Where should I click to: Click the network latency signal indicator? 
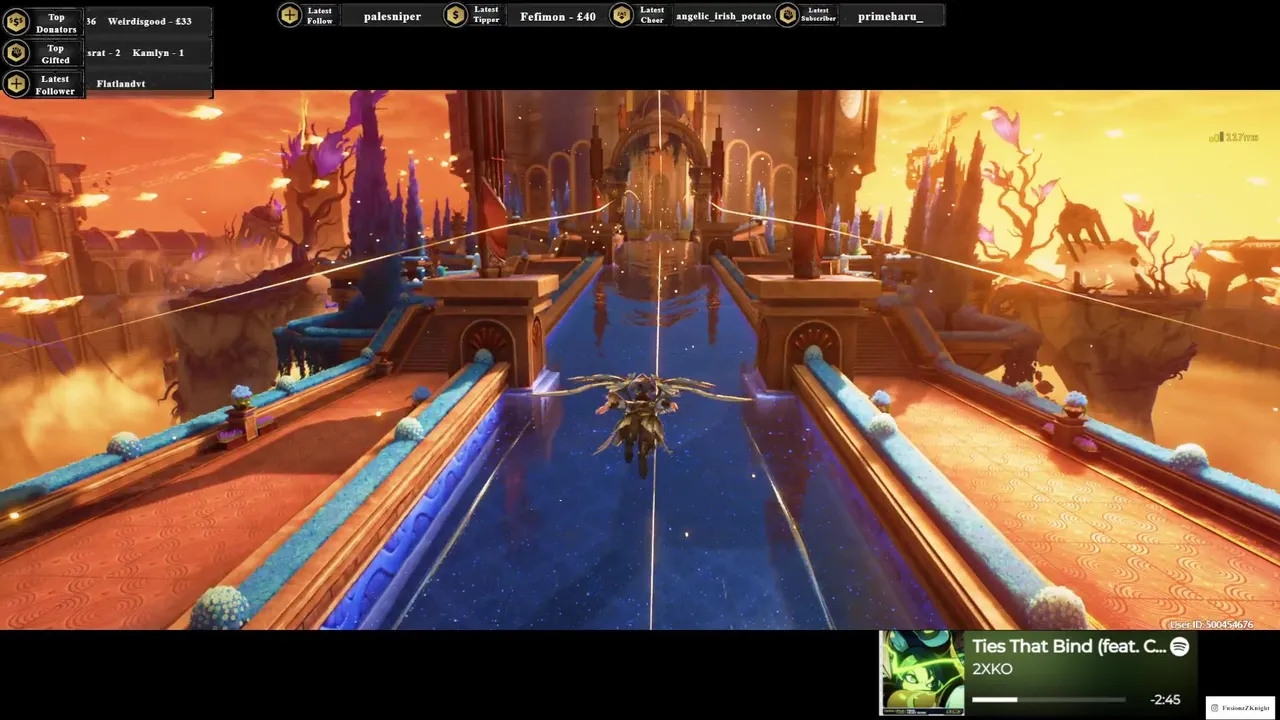point(1233,137)
